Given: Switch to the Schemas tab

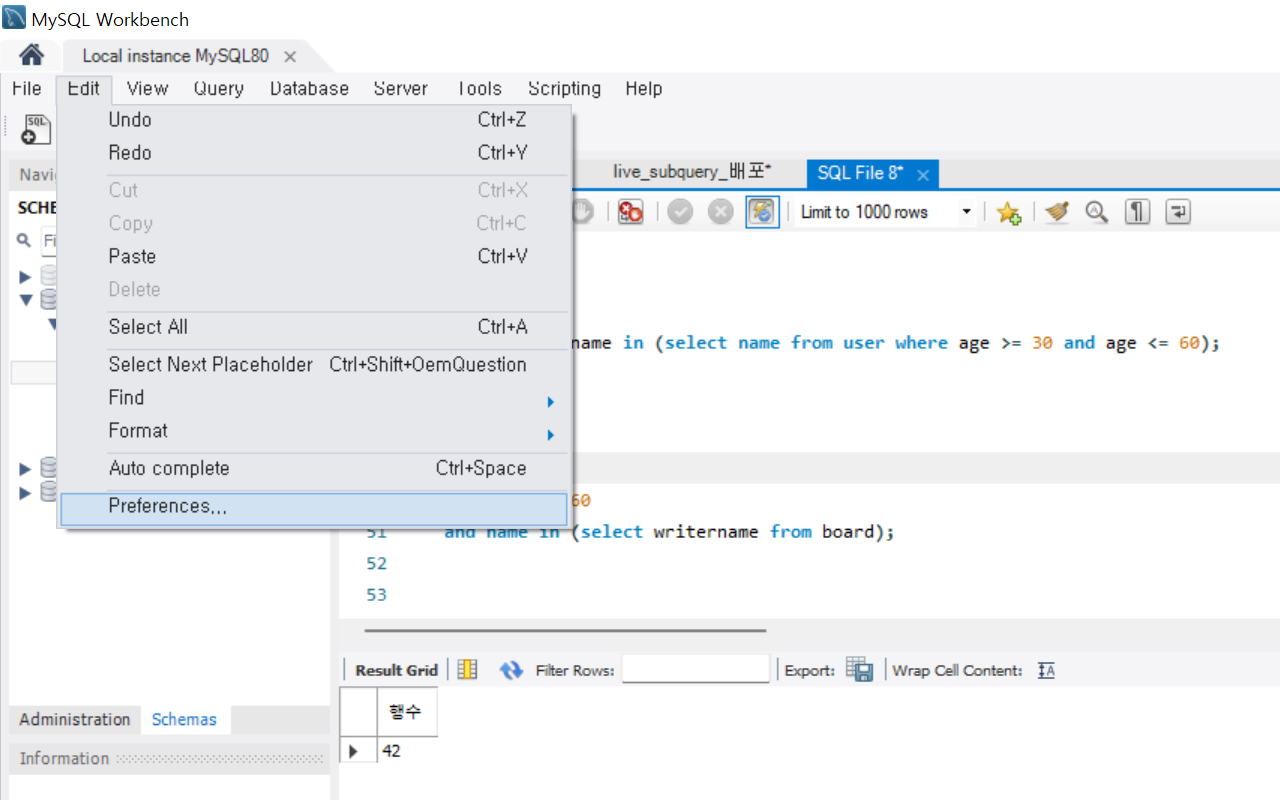Looking at the screenshot, I should (184, 719).
